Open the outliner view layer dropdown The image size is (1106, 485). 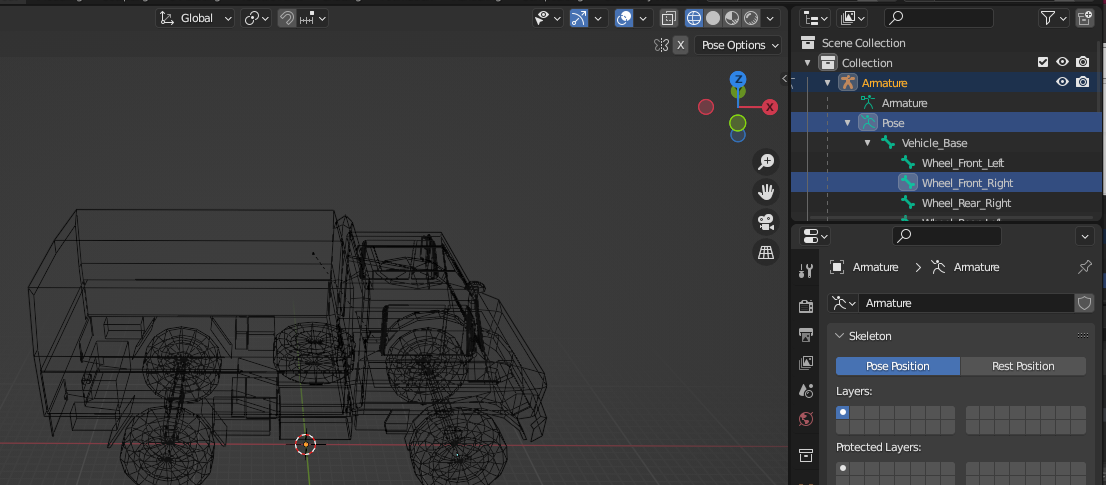(853, 18)
